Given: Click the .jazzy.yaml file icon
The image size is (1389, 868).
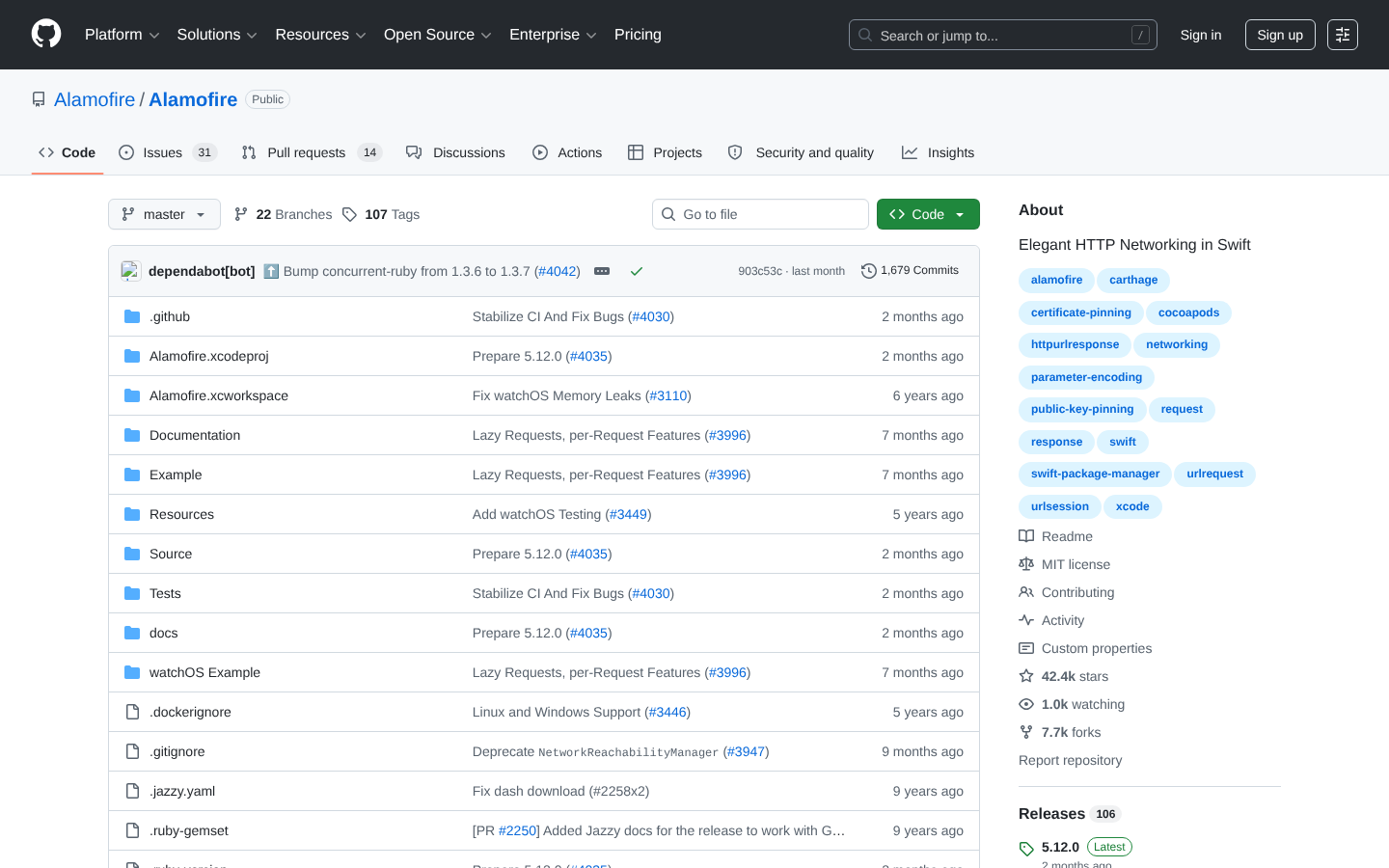Looking at the screenshot, I should [132, 791].
